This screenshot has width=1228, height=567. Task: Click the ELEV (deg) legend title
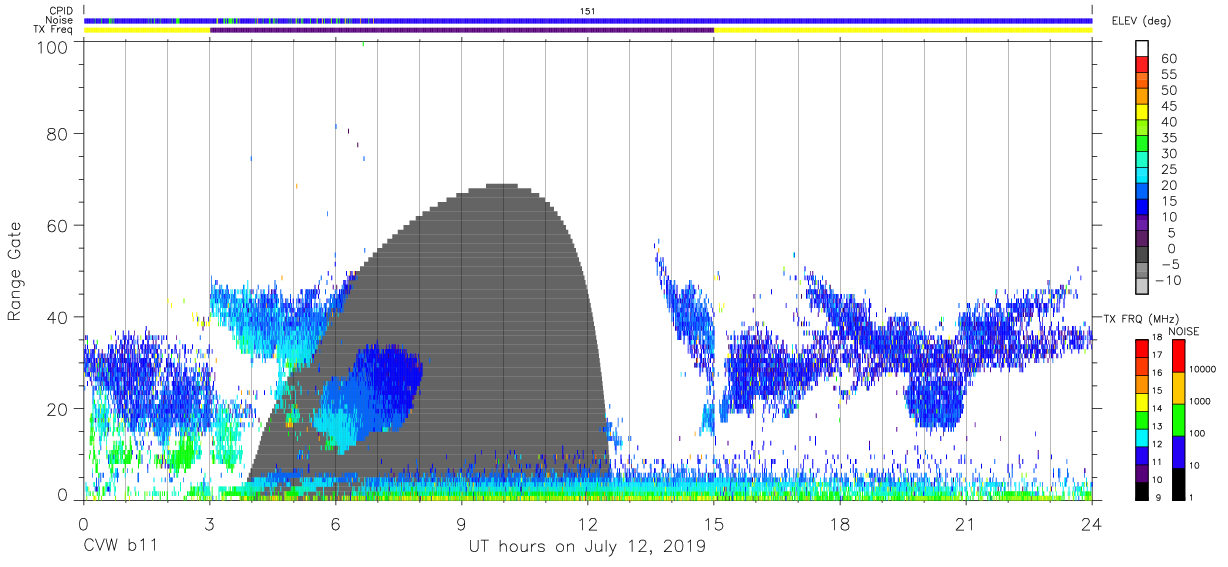pyautogui.click(x=1141, y=21)
